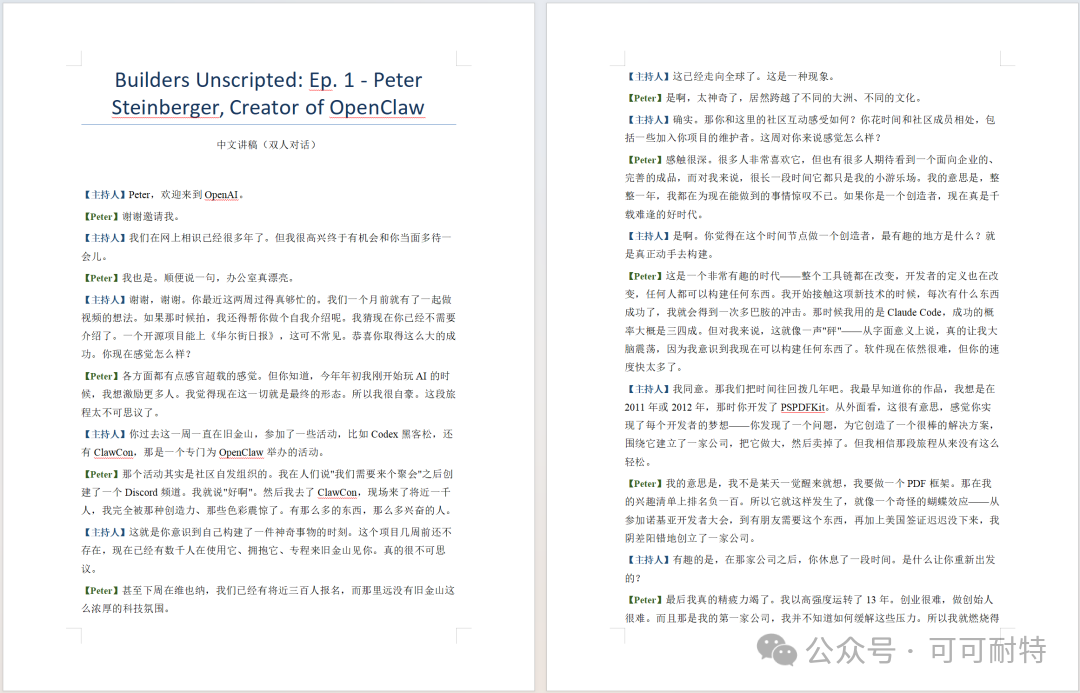Click the phrase "诺基亚开发者大会"
Viewport: 1080px width, 693px height.
tap(687, 520)
